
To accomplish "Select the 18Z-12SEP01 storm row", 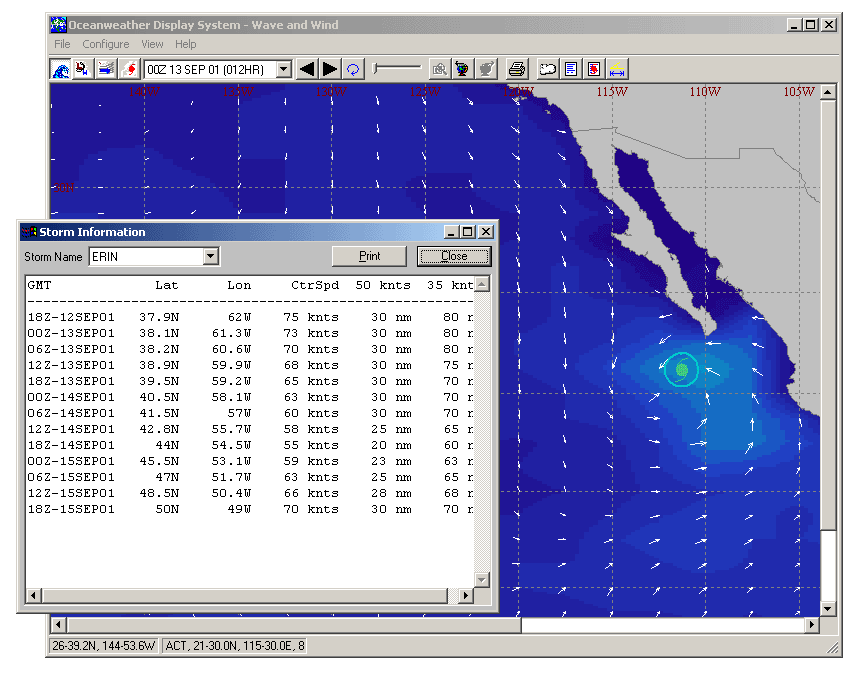I will tap(250, 317).
